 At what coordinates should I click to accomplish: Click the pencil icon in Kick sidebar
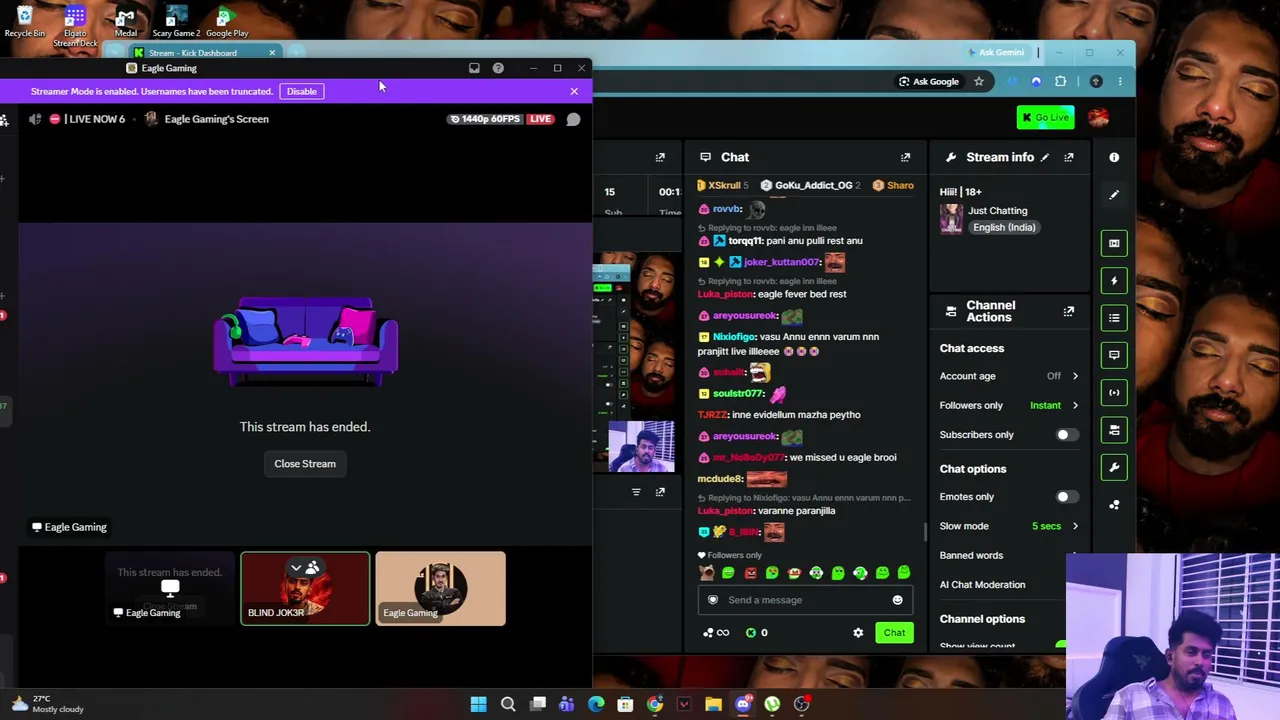pos(1114,195)
